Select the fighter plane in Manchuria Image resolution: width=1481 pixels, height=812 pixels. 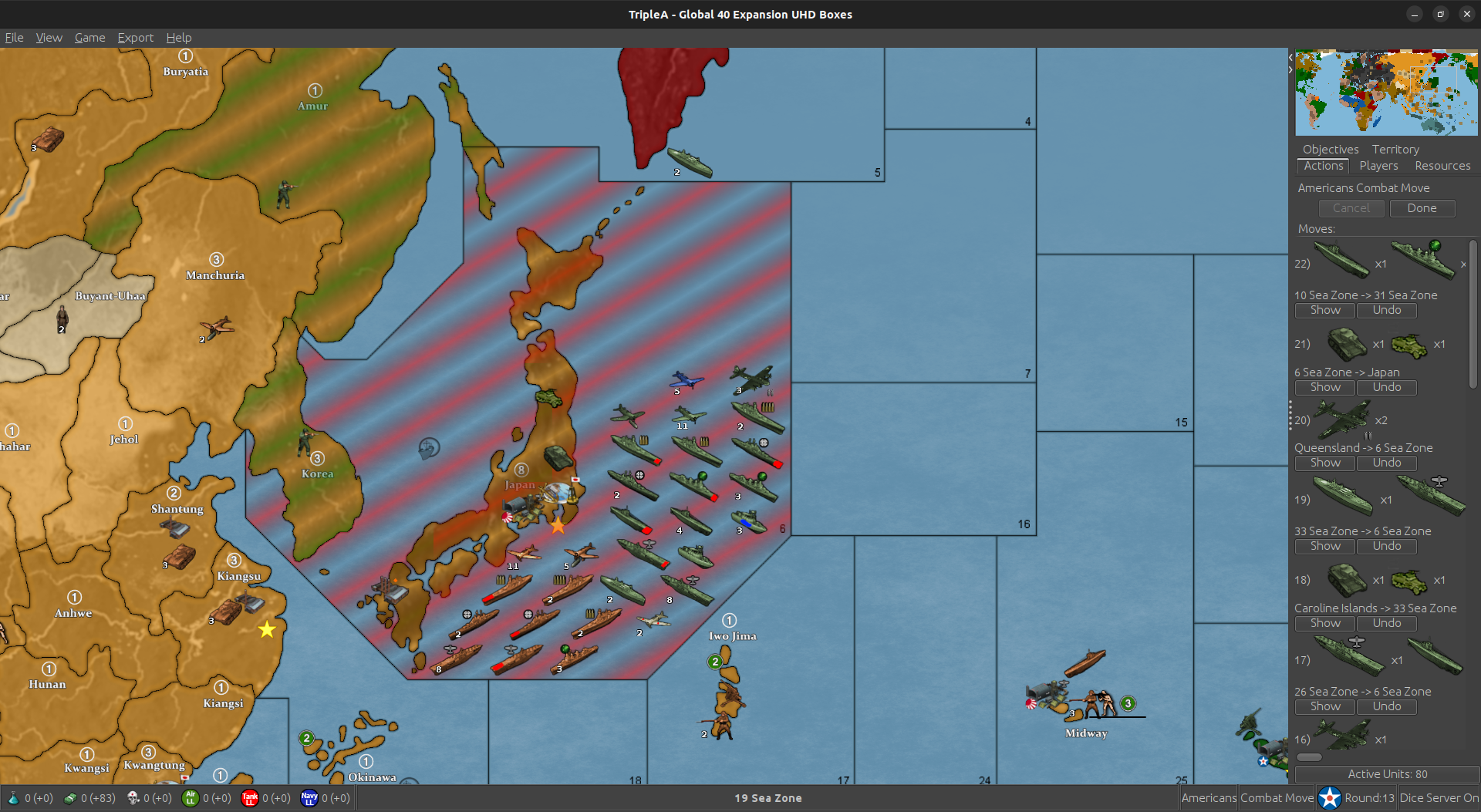pyautogui.click(x=217, y=328)
